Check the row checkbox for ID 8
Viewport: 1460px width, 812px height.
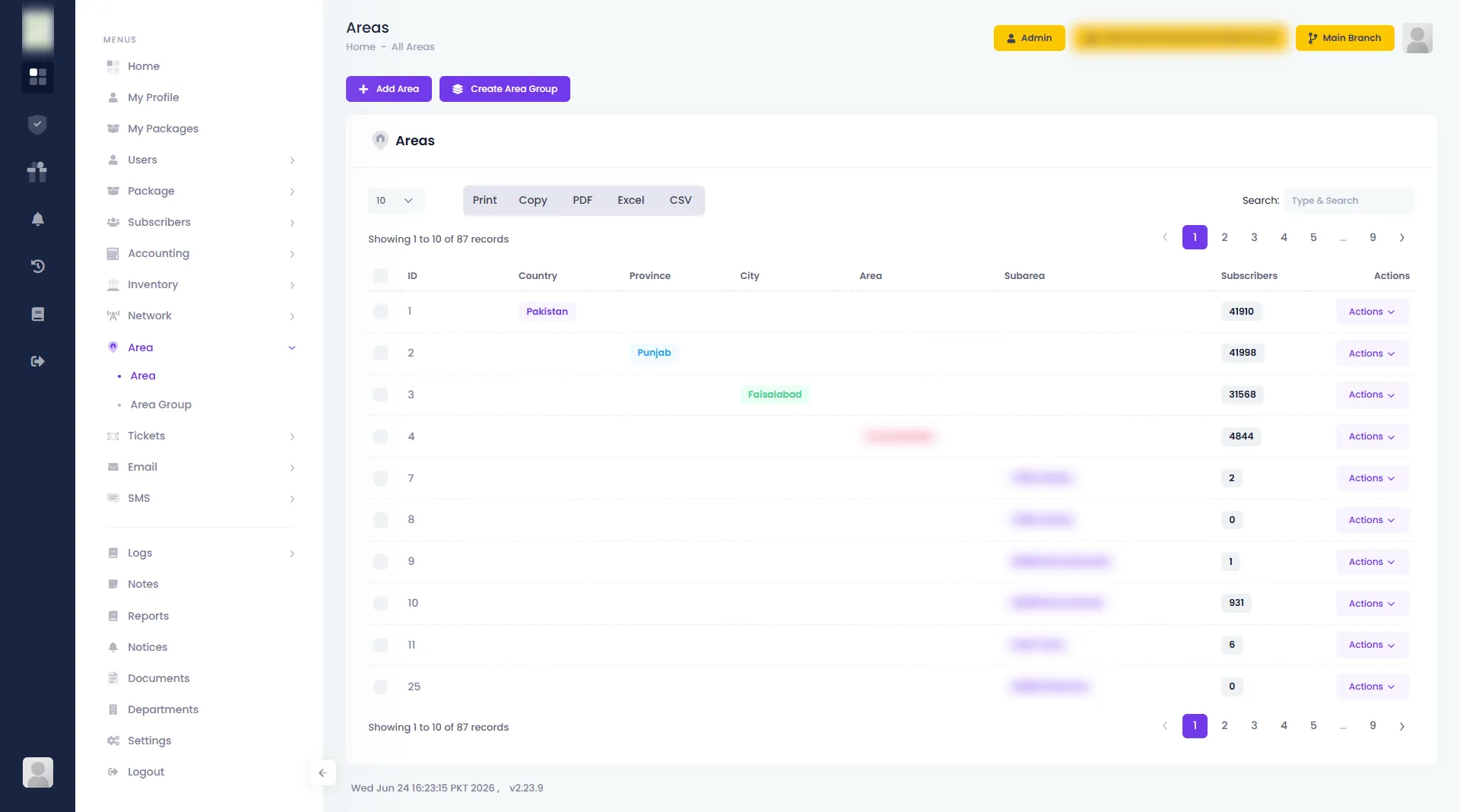[380, 520]
